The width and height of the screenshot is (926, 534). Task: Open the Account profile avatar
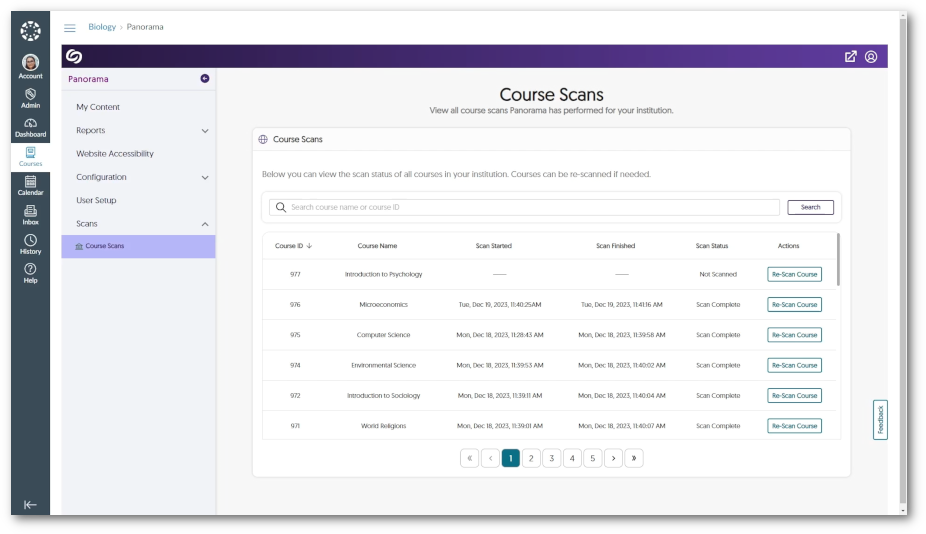pyautogui.click(x=30, y=63)
